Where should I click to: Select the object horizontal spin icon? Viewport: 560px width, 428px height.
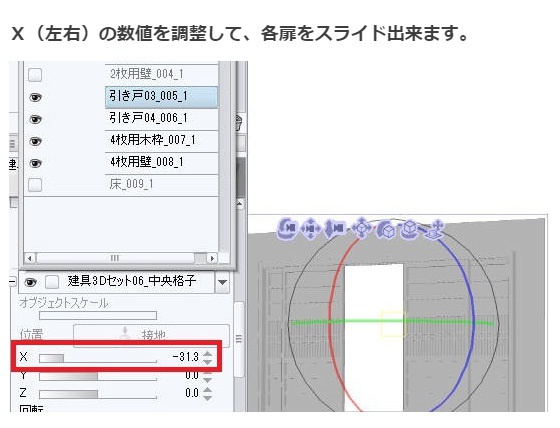[409, 229]
